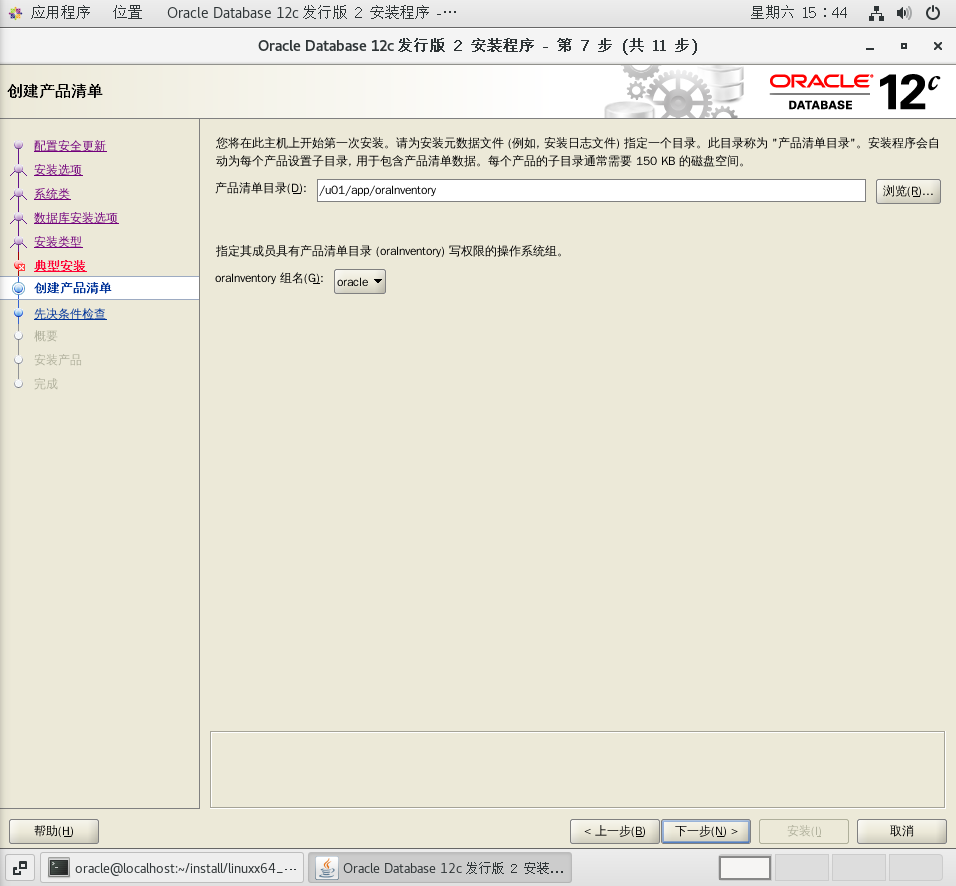The image size is (956, 886).
Task: Open the 应用程序 menu
Action: (60, 13)
